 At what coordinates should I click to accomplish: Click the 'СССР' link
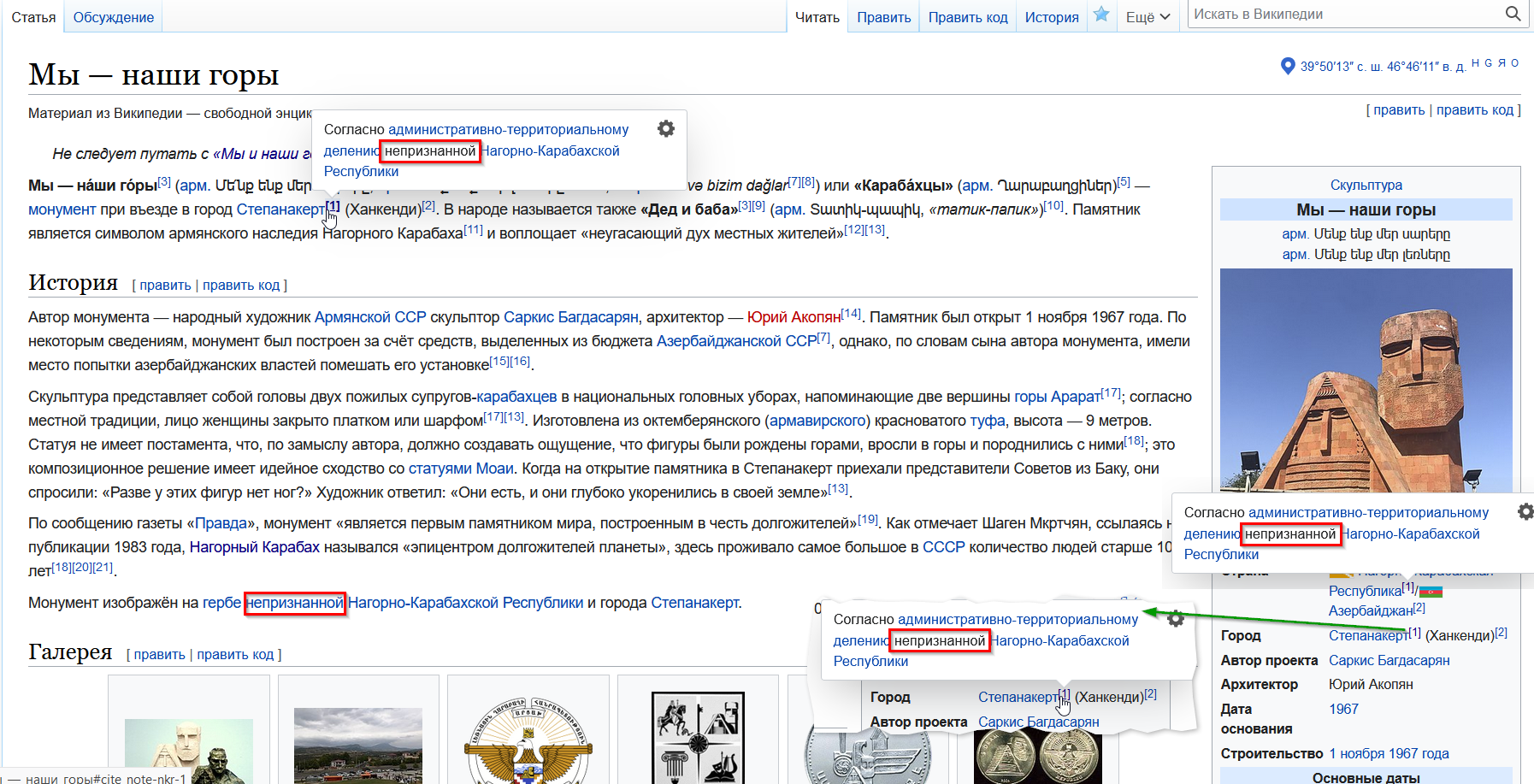944,547
